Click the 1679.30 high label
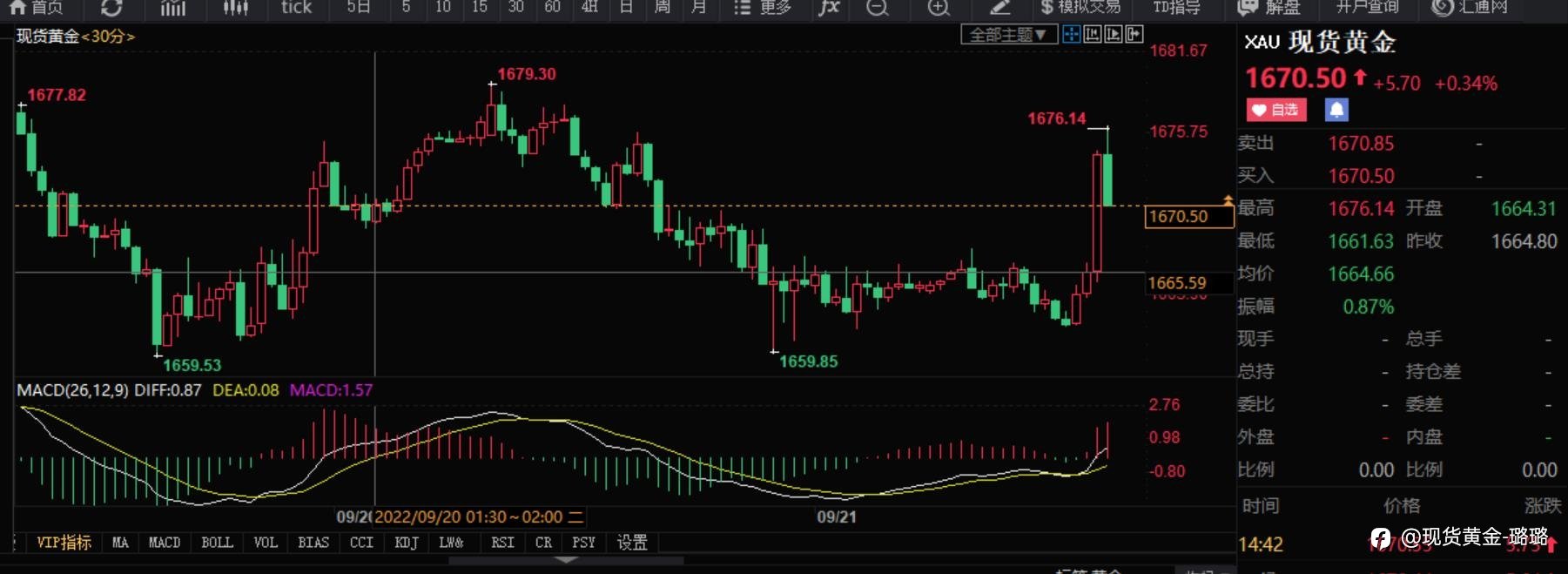This screenshot has width=1568, height=574. pos(527,74)
